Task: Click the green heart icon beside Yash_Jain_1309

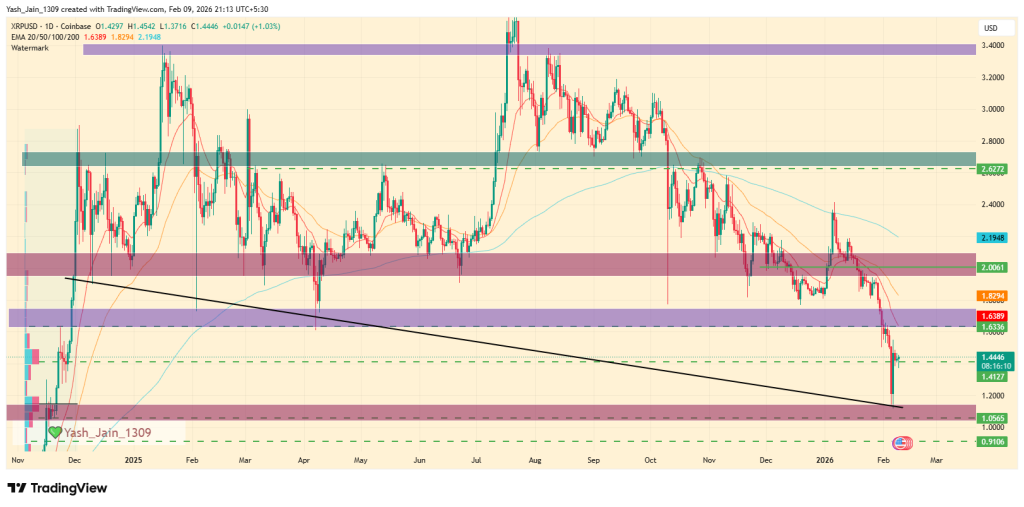Action: click(x=55, y=432)
